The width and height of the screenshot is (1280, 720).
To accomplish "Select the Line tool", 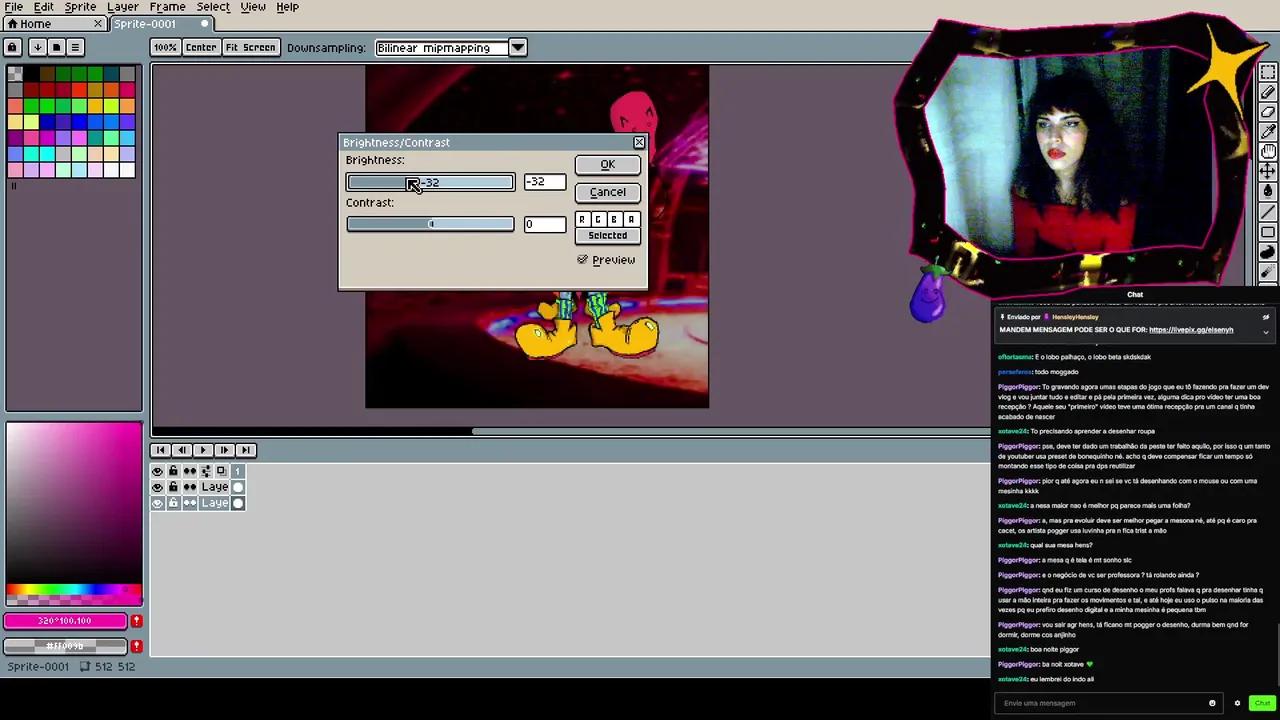I will click(x=1268, y=212).
